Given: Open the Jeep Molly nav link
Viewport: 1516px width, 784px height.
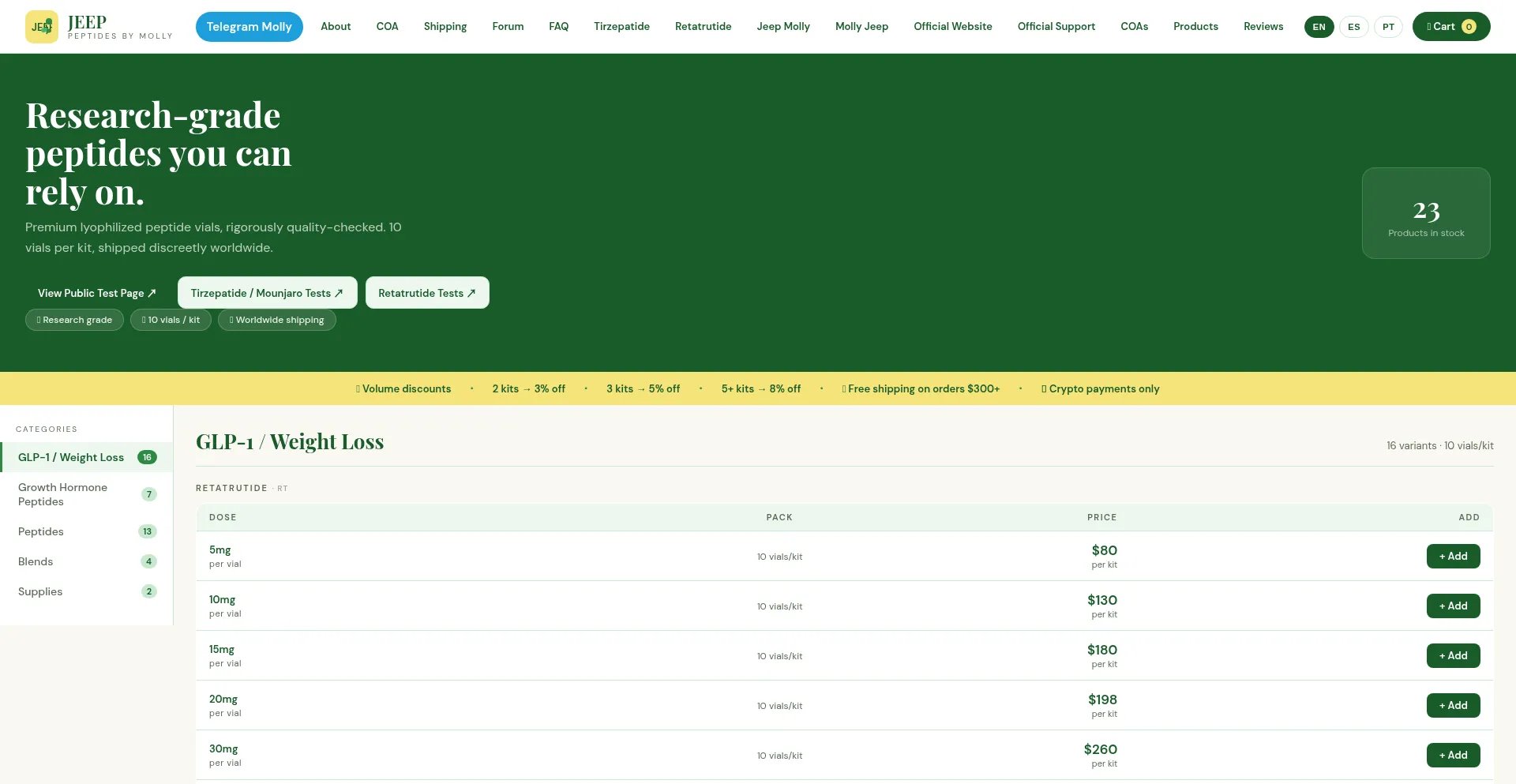Looking at the screenshot, I should point(783,27).
